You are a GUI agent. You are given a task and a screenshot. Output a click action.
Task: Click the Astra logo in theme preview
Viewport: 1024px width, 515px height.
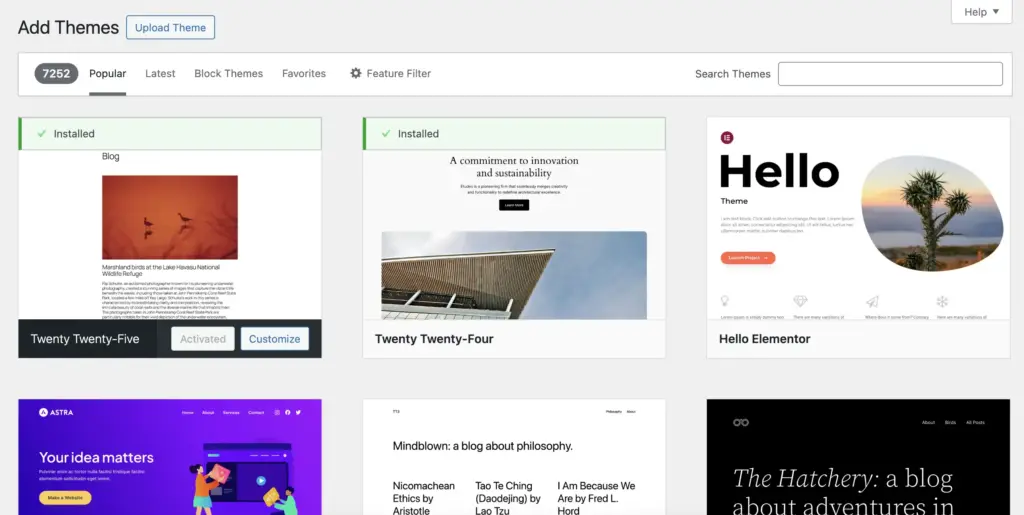tap(56, 412)
